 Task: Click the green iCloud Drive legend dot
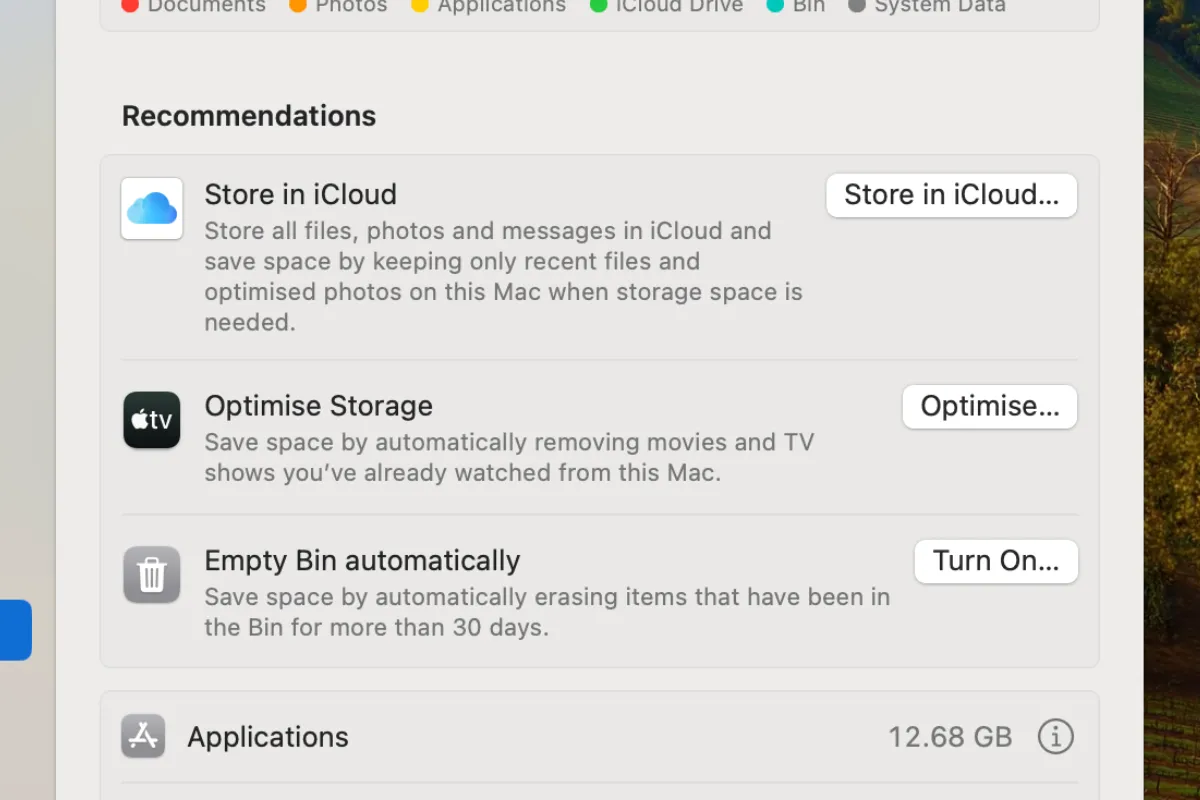point(599,6)
